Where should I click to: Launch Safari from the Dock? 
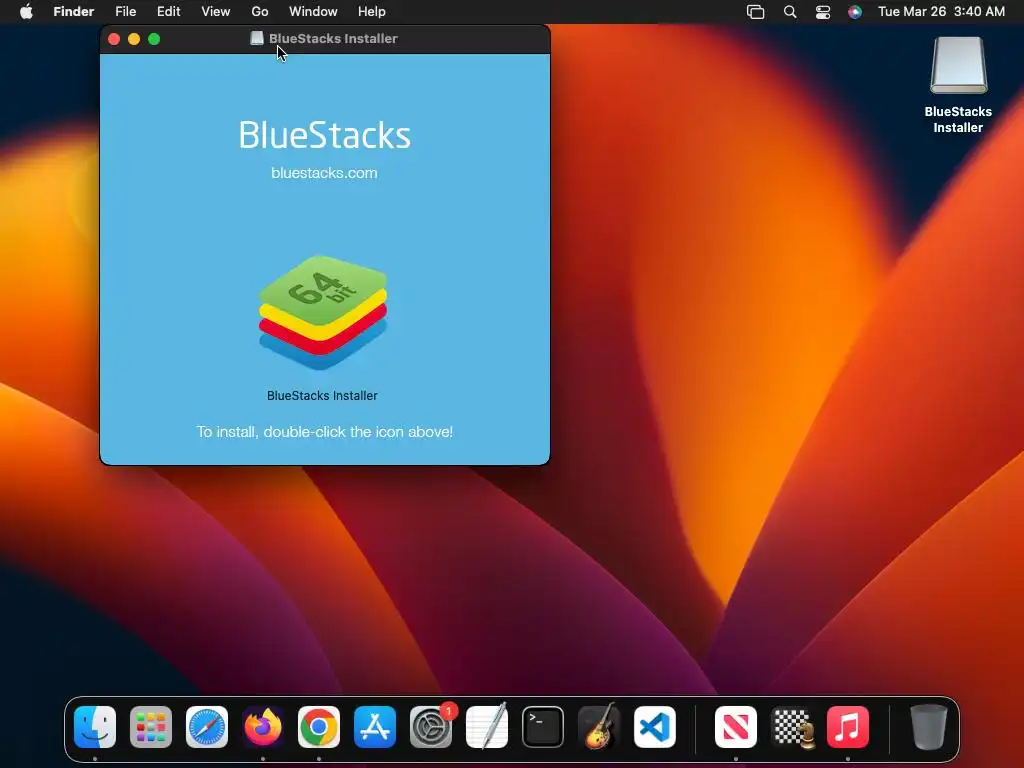click(207, 726)
